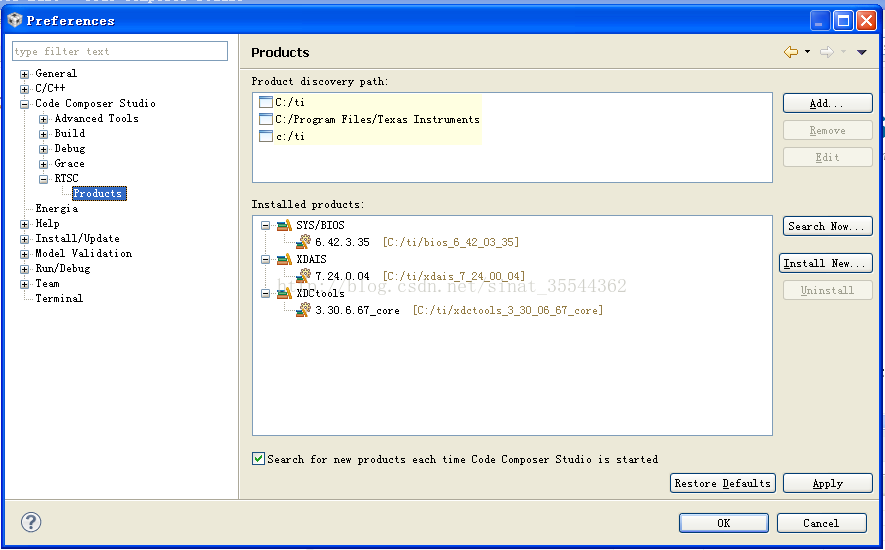Click the 7.24.0.04 version gear icon
The width and height of the screenshot is (885, 550).
click(303, 276)
